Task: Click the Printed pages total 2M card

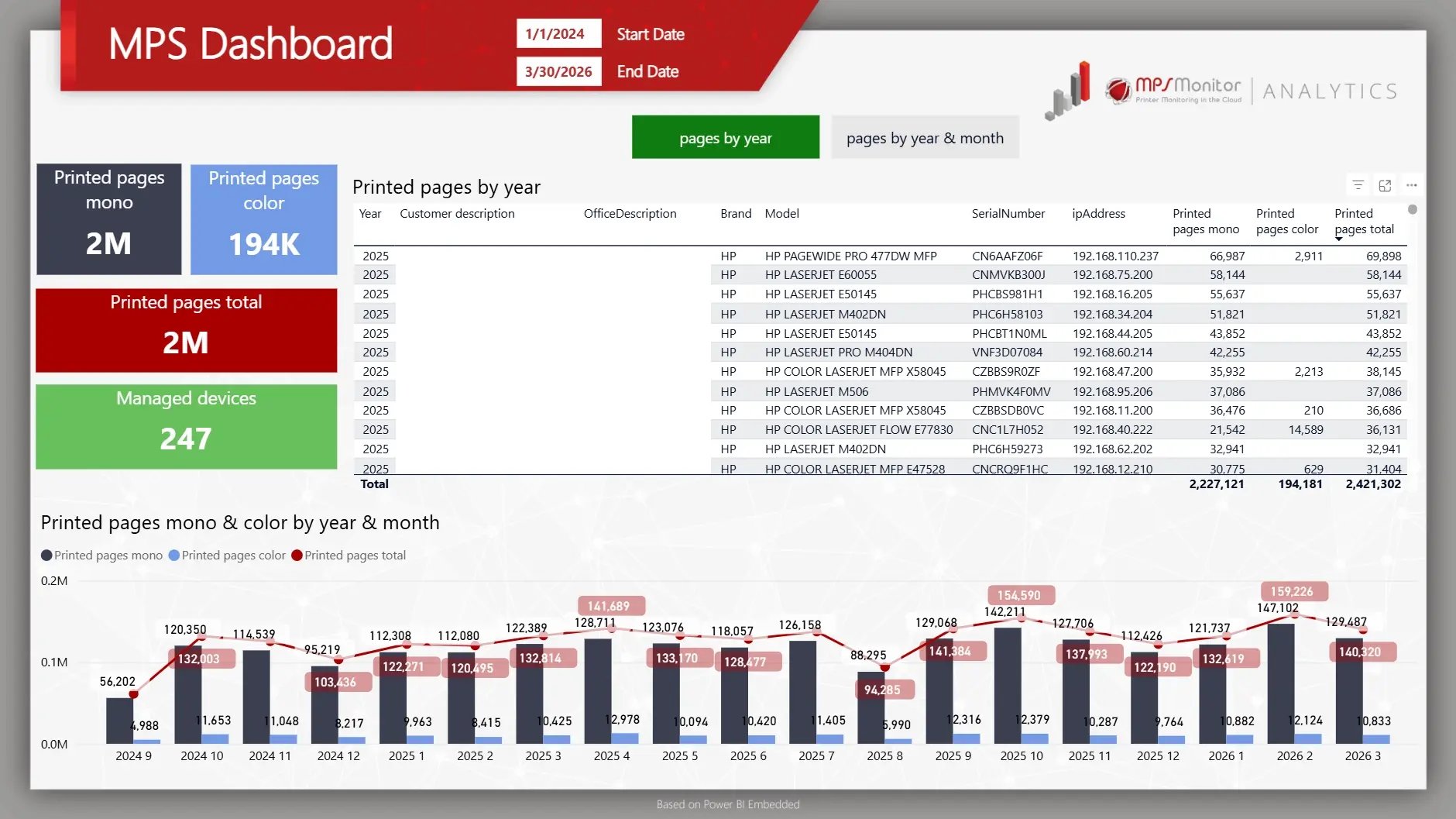Action: pos(186,330)
